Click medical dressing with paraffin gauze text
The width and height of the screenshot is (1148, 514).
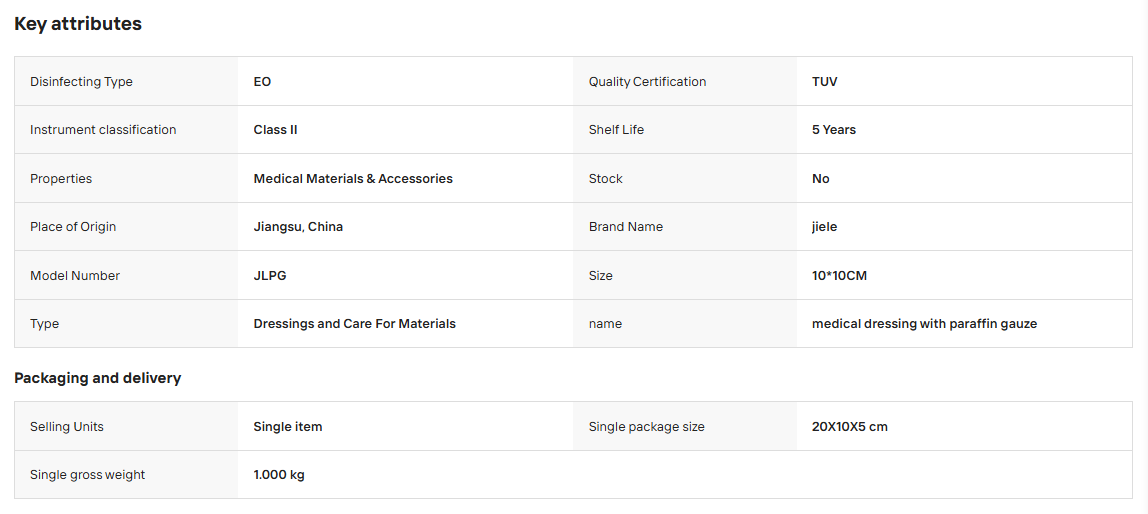925,324
